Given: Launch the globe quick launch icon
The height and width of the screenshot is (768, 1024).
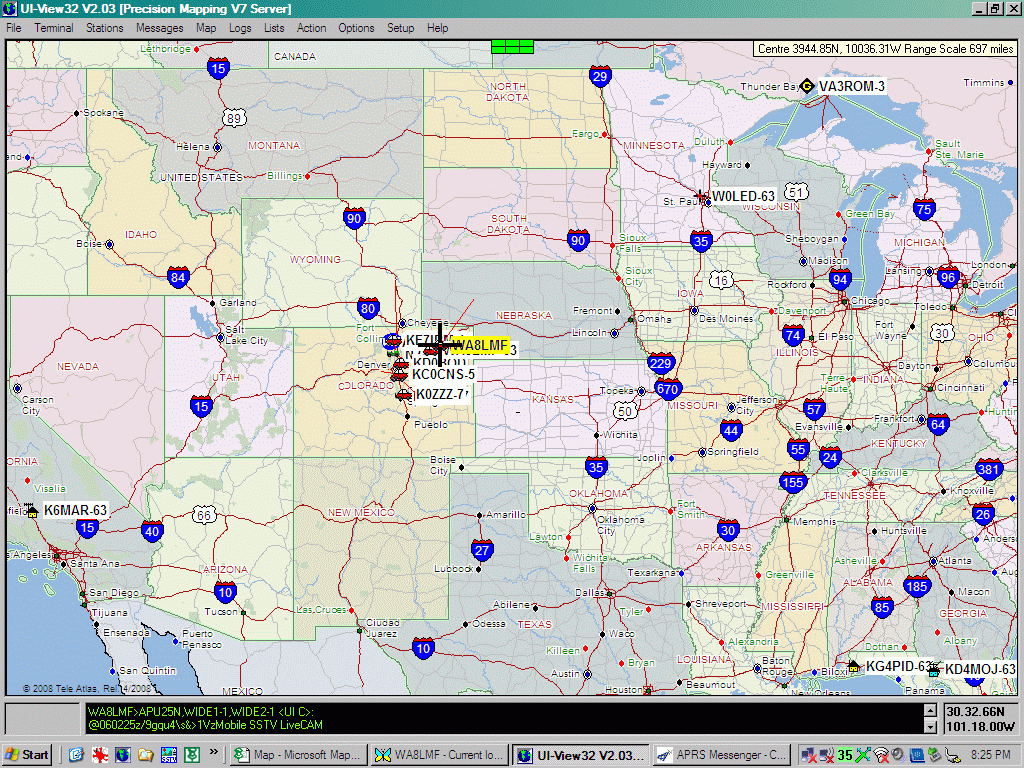Looking at the screenshot, I should (x=122, y=755).
